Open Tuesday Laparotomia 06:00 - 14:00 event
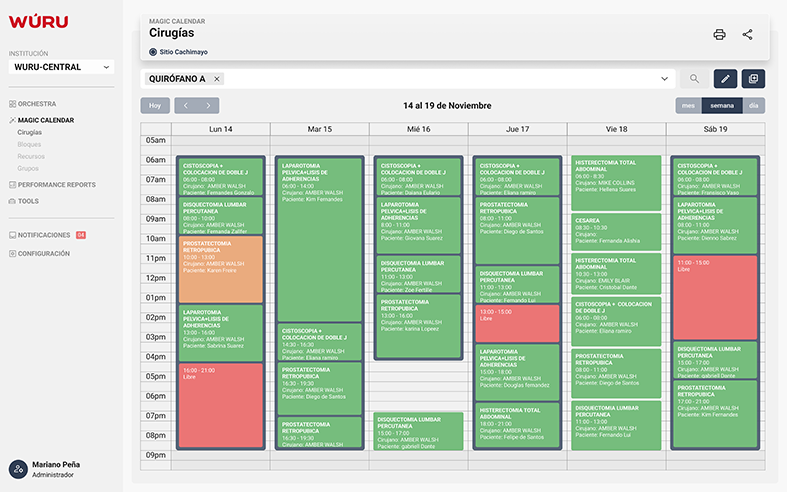The width and height of the screenshot is (787, 492). click(320, 240)
